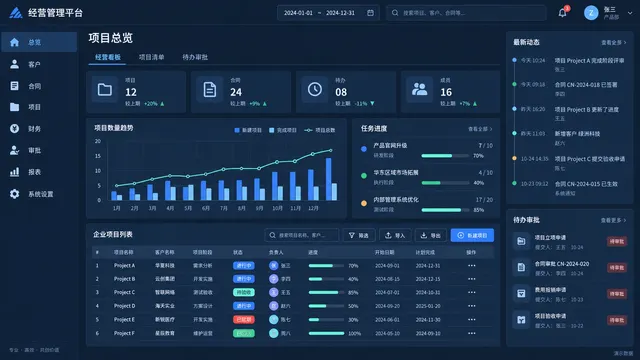This screenshot has height=360, width=640.
Task: Open the 2024-01-01 to 2024-12-31 date picker
Action: tap(328, 13)
